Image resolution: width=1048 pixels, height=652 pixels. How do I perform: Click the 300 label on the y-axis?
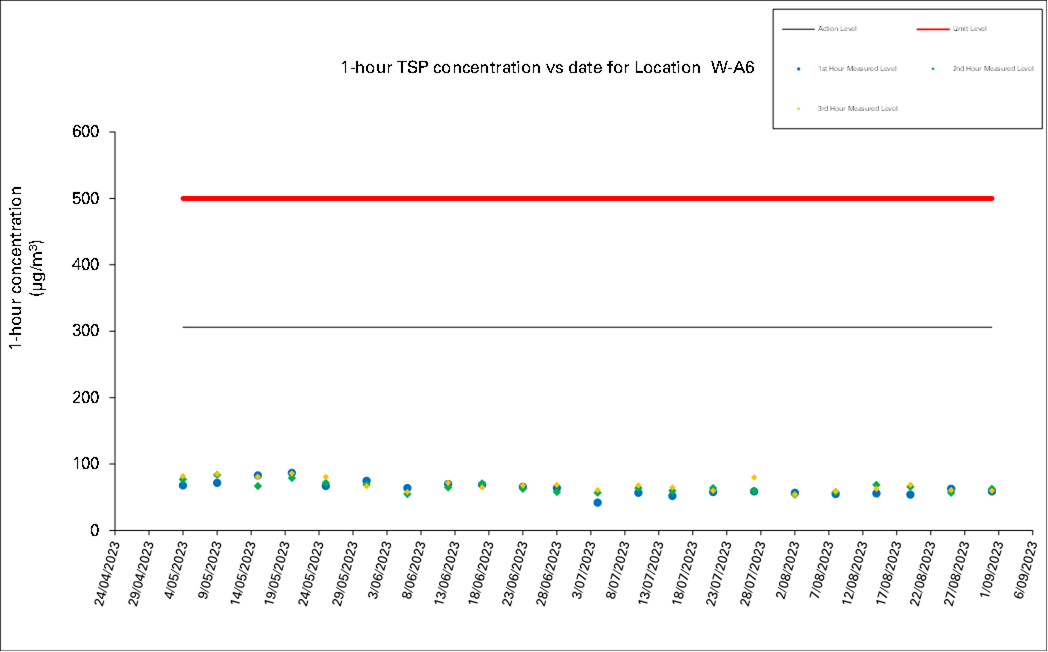point(90,331)
